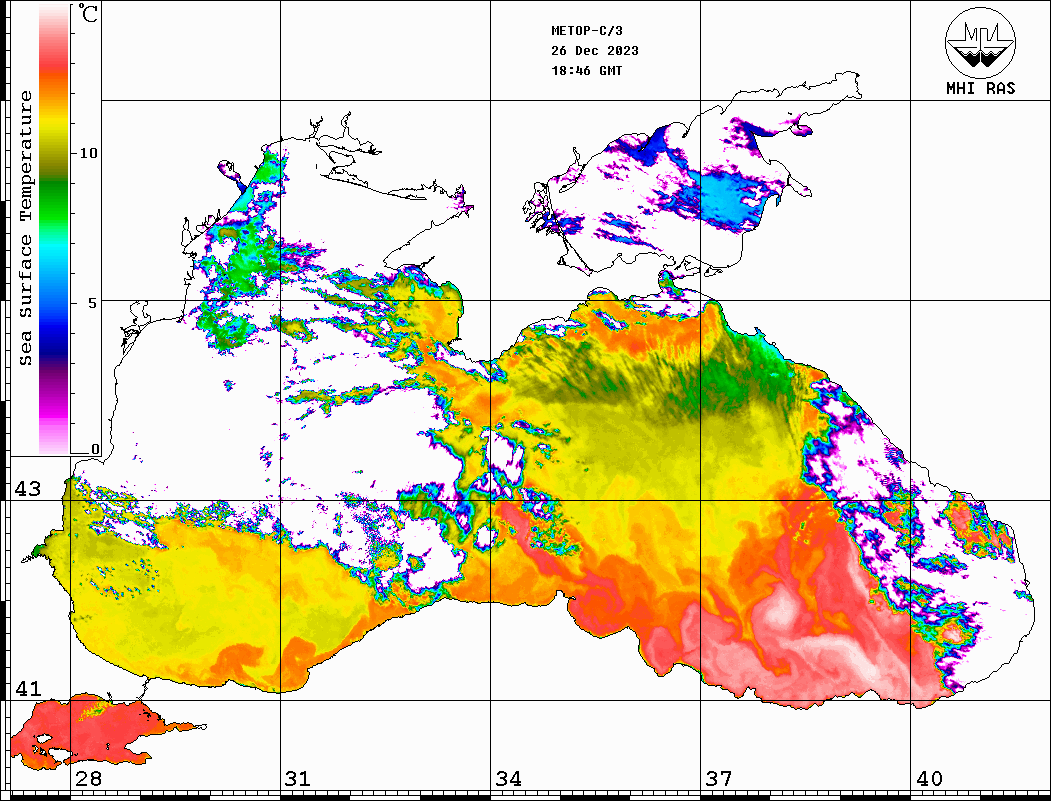
Task: Click the 'MHI RAS' label text
Action: [x=981, y=88]
